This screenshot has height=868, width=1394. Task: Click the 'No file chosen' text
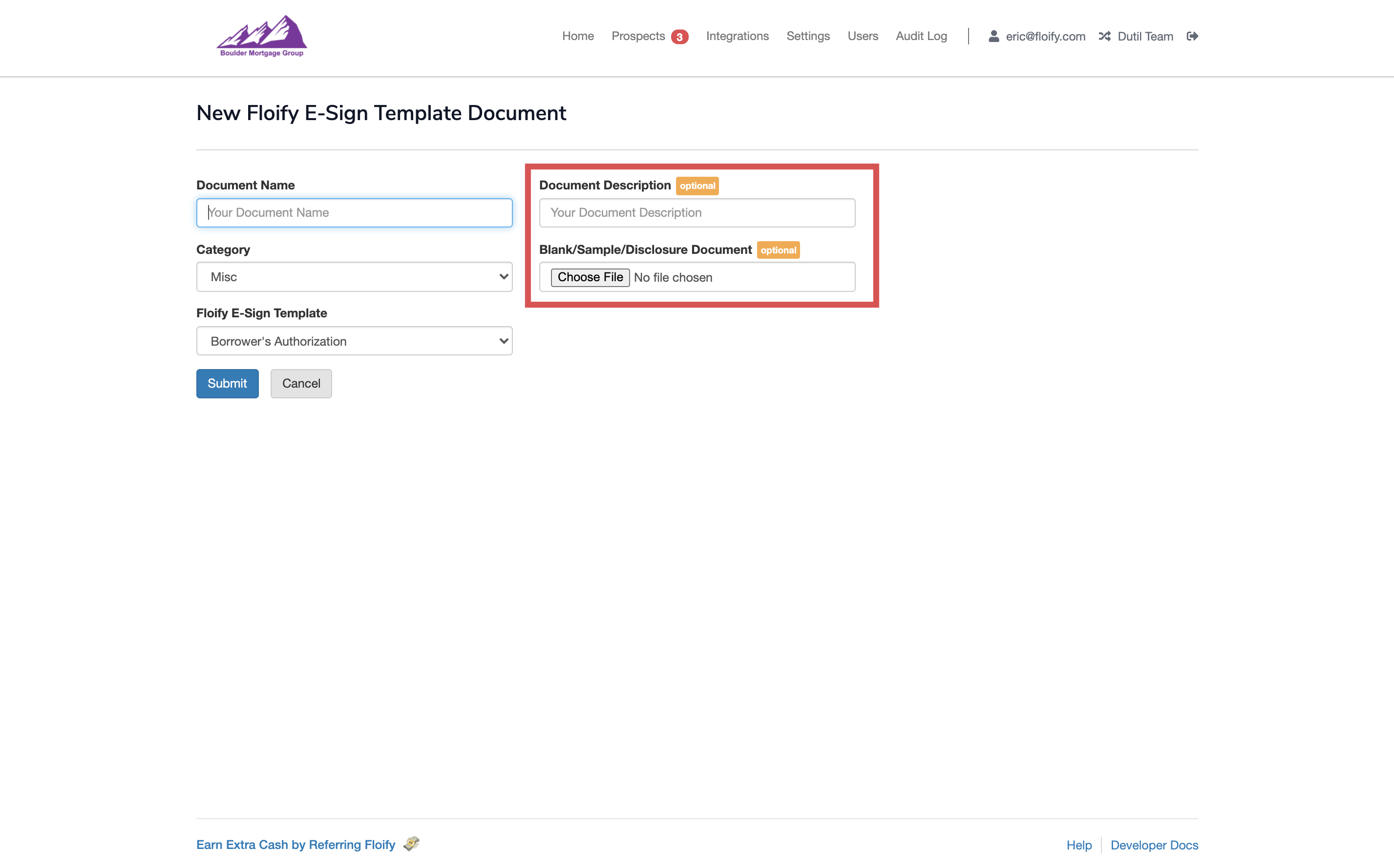(x=673, y=278)
